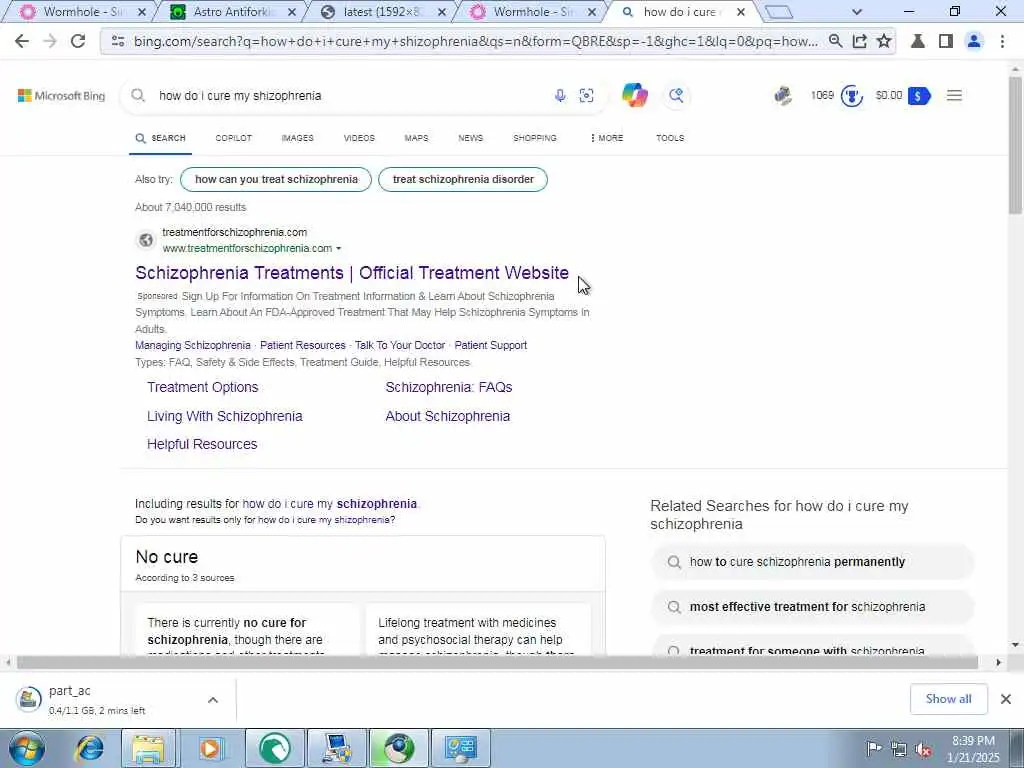1024x768 pixels.
Task: Open site information icon in address bar
Action: pos(118,41)
